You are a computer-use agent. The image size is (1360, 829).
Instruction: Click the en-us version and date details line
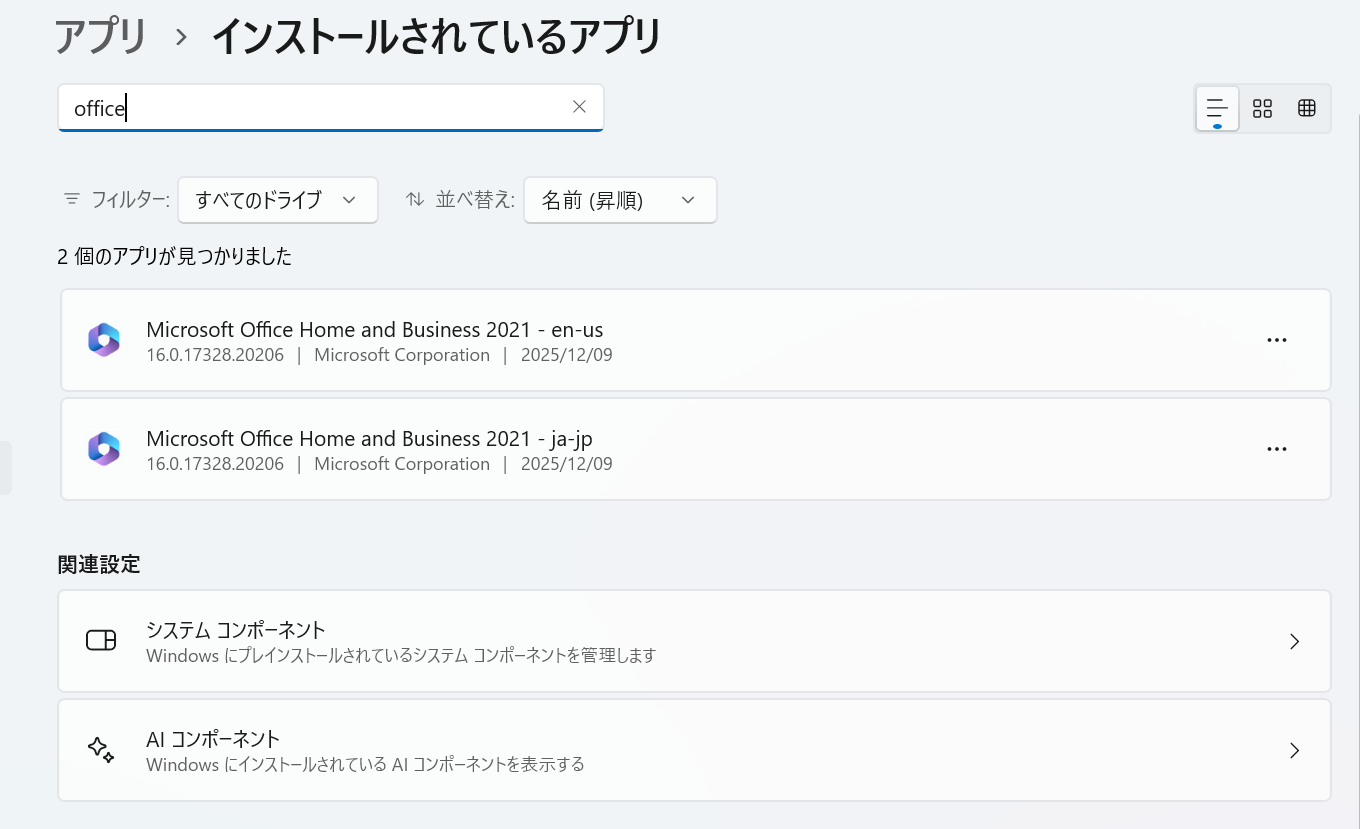(x=379, y=355)
